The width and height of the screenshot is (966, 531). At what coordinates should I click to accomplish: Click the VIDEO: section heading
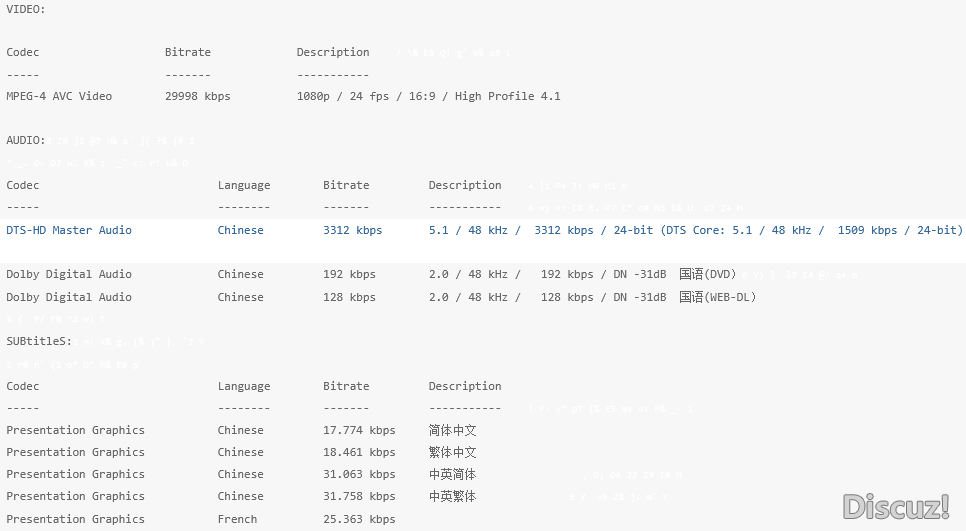[x=26, y=9]
